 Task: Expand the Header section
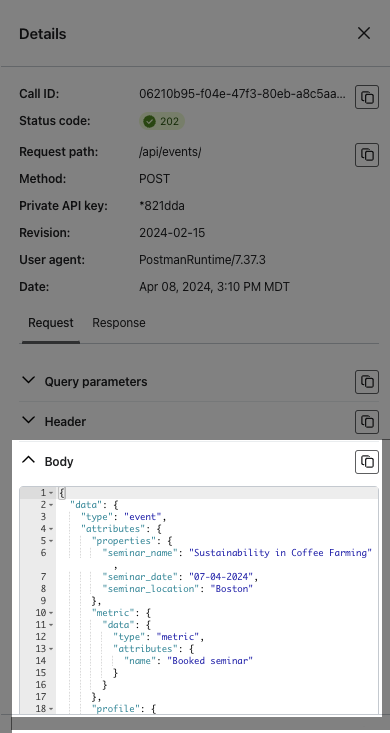(x=29, y=420)
